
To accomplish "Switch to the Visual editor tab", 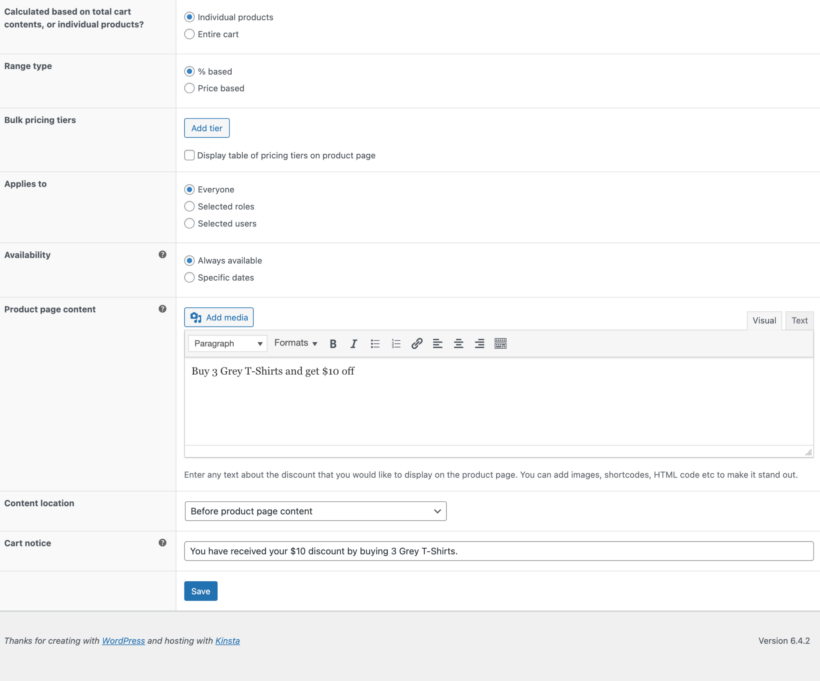I will (x=764, y=320).
